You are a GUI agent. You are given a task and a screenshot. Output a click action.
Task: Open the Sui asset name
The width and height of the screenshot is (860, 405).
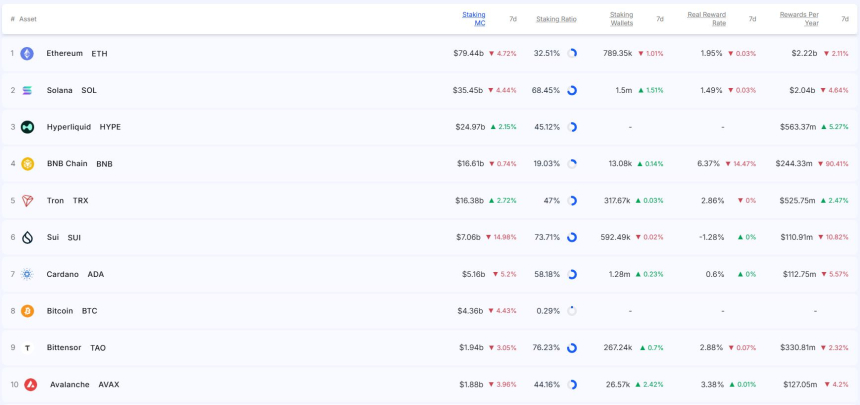point(53,238)
